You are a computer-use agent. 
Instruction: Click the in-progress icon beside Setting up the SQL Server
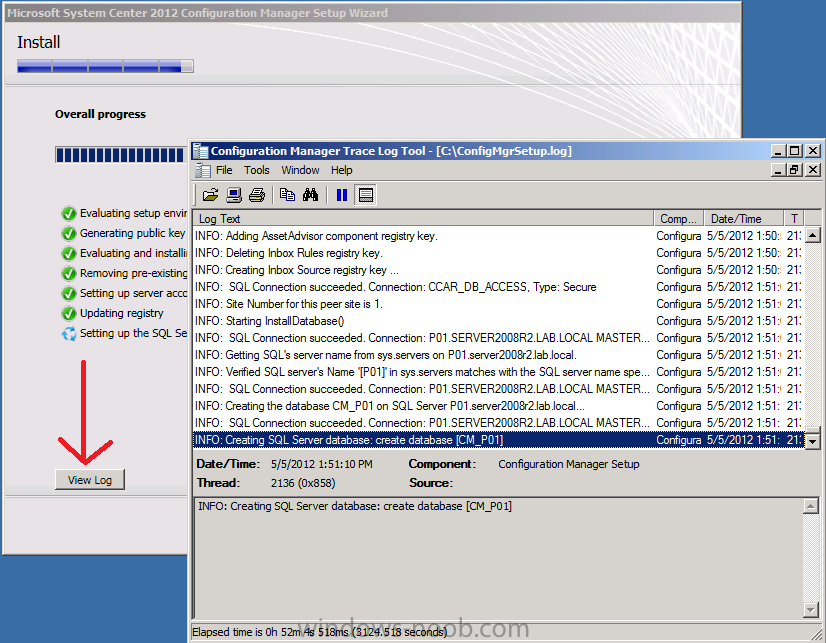(68, 333)
